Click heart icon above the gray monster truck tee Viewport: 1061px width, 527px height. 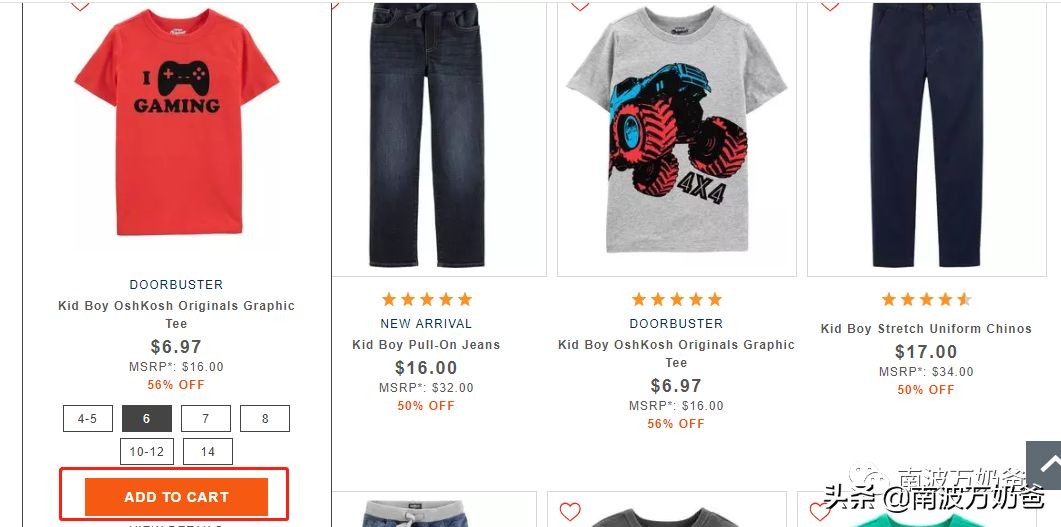tap(580, 6)
